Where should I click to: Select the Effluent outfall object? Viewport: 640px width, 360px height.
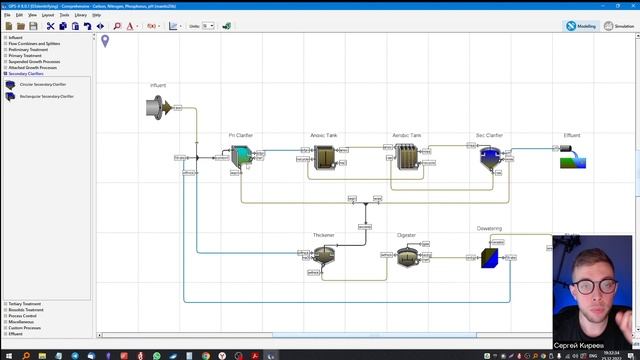(573, 157)
